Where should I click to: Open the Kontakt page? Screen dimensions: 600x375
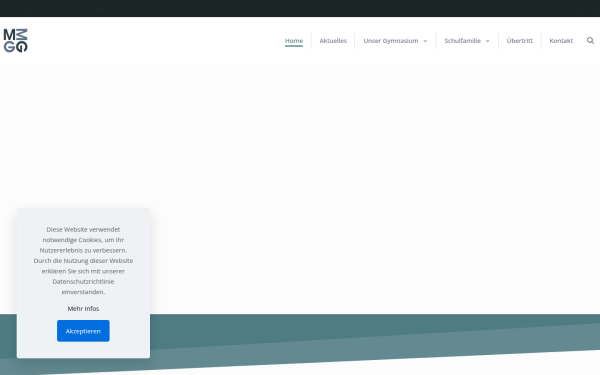(x=561, y=41)
